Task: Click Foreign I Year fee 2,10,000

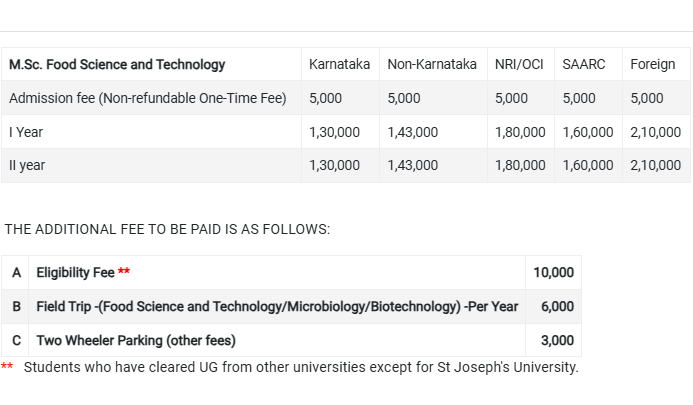Action: click(x=655, y=132)
